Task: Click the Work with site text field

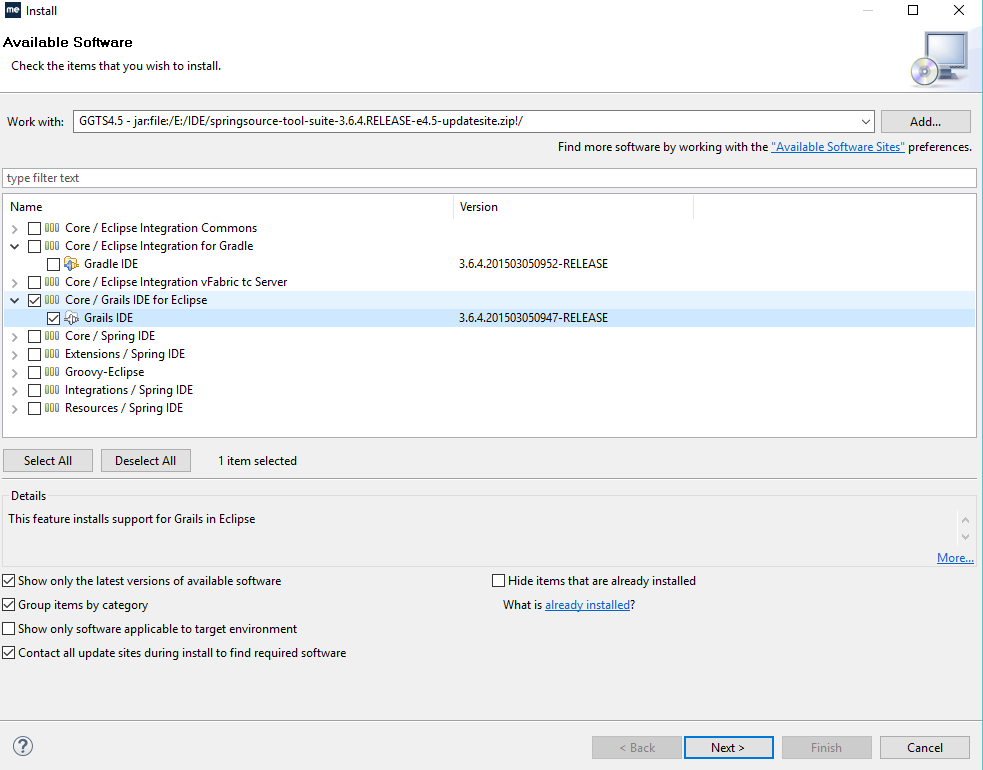Action: (465, 122)
